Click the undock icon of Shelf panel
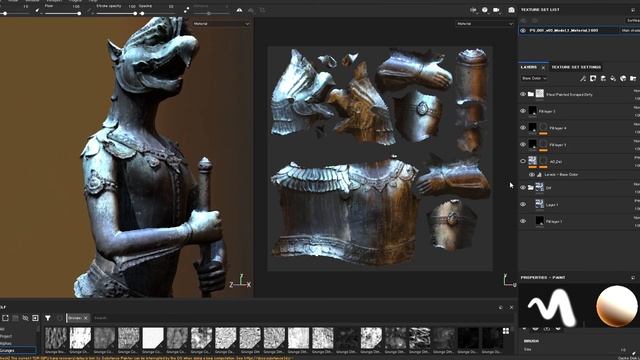This screenshot has width=640, height=360. pyautogui.click(x=501, y=307)
